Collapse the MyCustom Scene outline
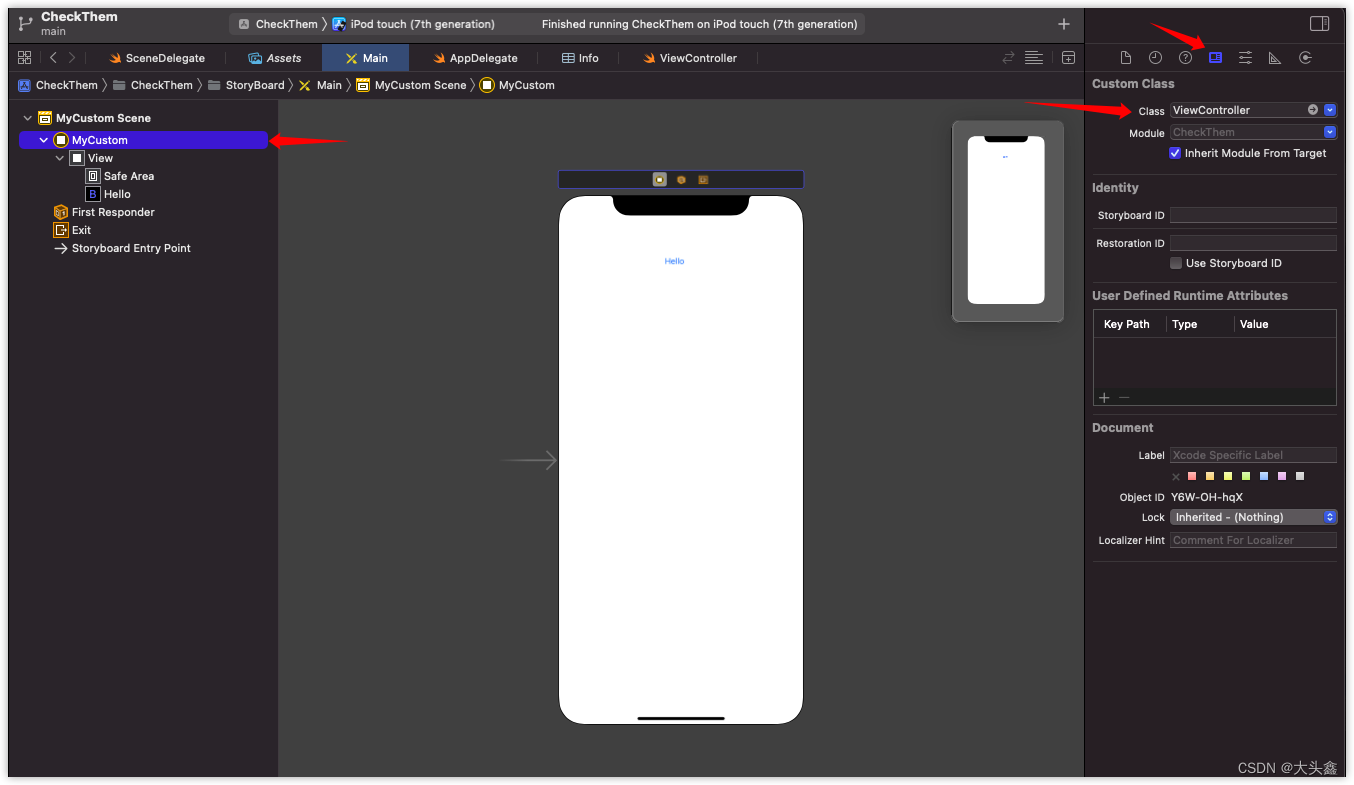The height and width of the screenshot is (785, 1354). pos(28,118)
